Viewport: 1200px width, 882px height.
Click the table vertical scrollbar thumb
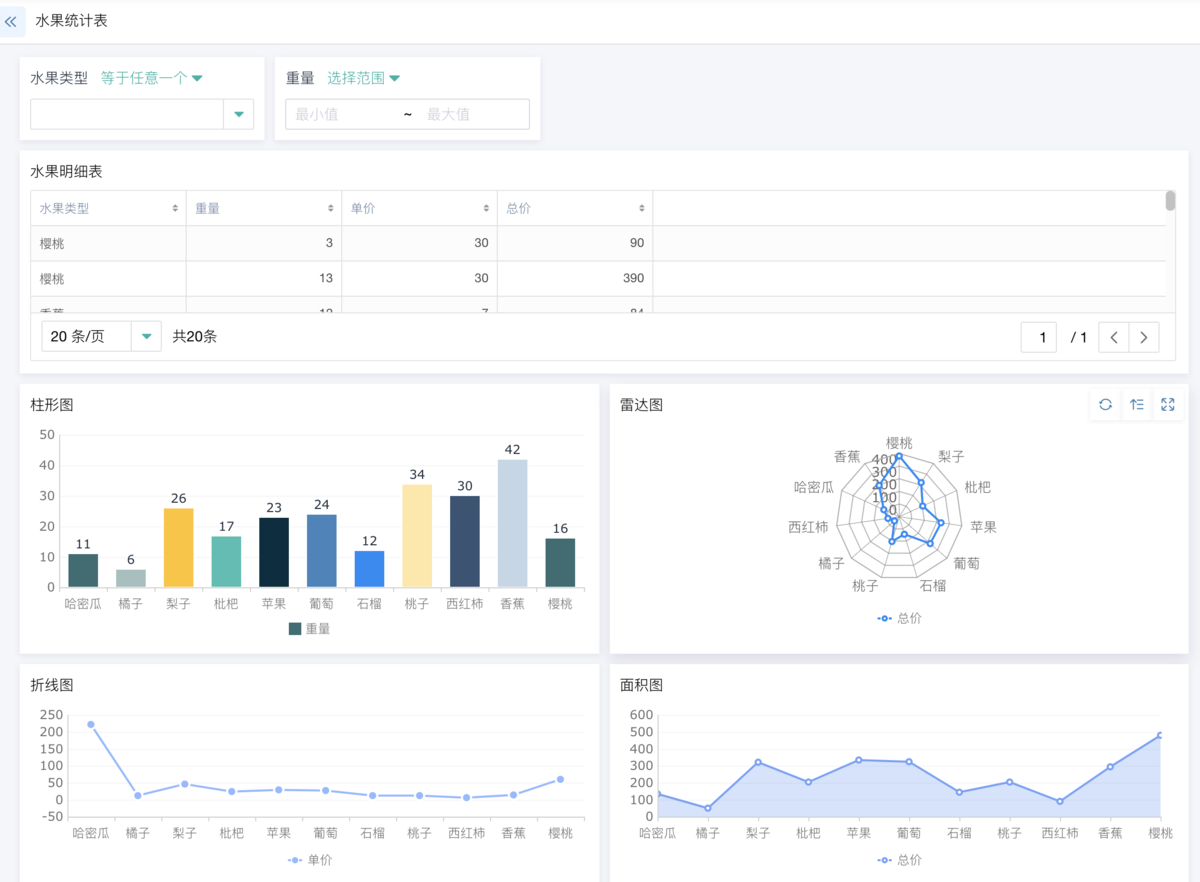1170,201
